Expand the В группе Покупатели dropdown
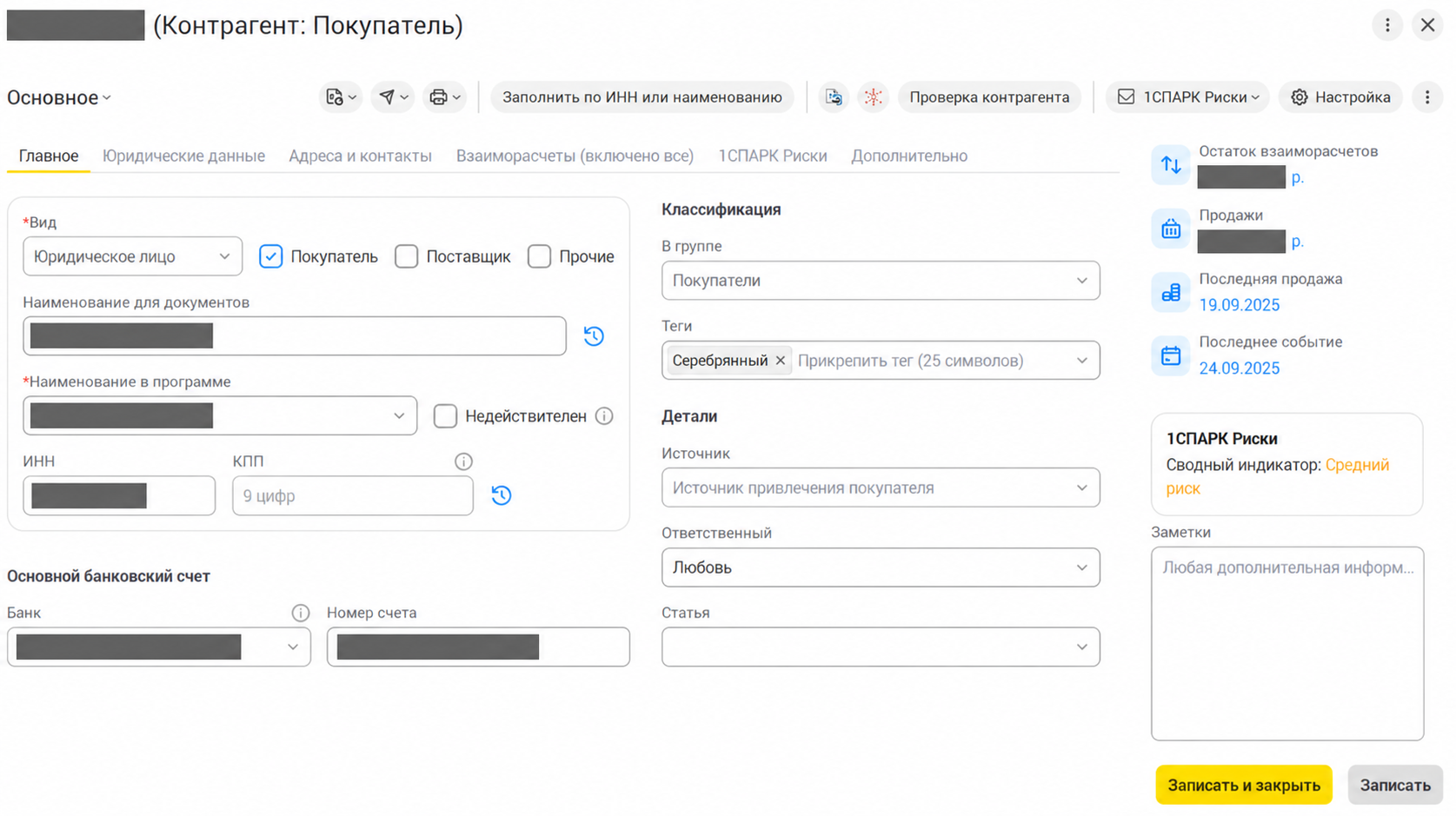 click(881, 281)
